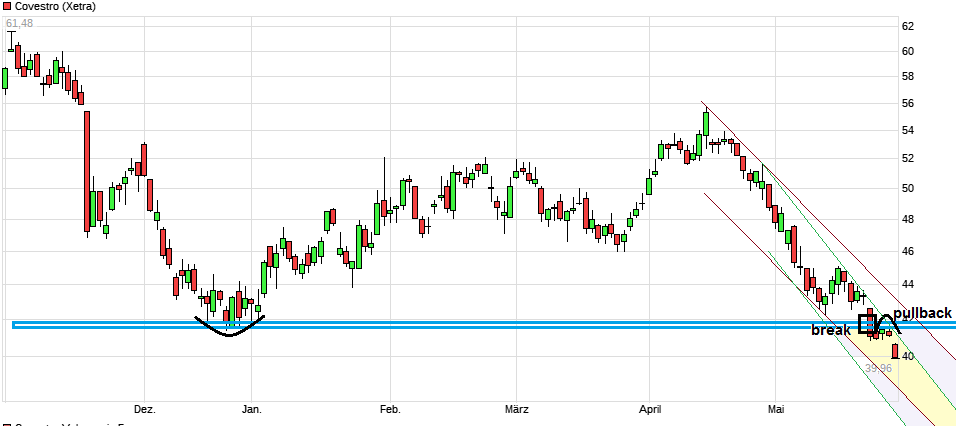Click the Jan. label on time axis
Image resolution: width=956 pixels, height=426 pixels.
coord(252,408)
